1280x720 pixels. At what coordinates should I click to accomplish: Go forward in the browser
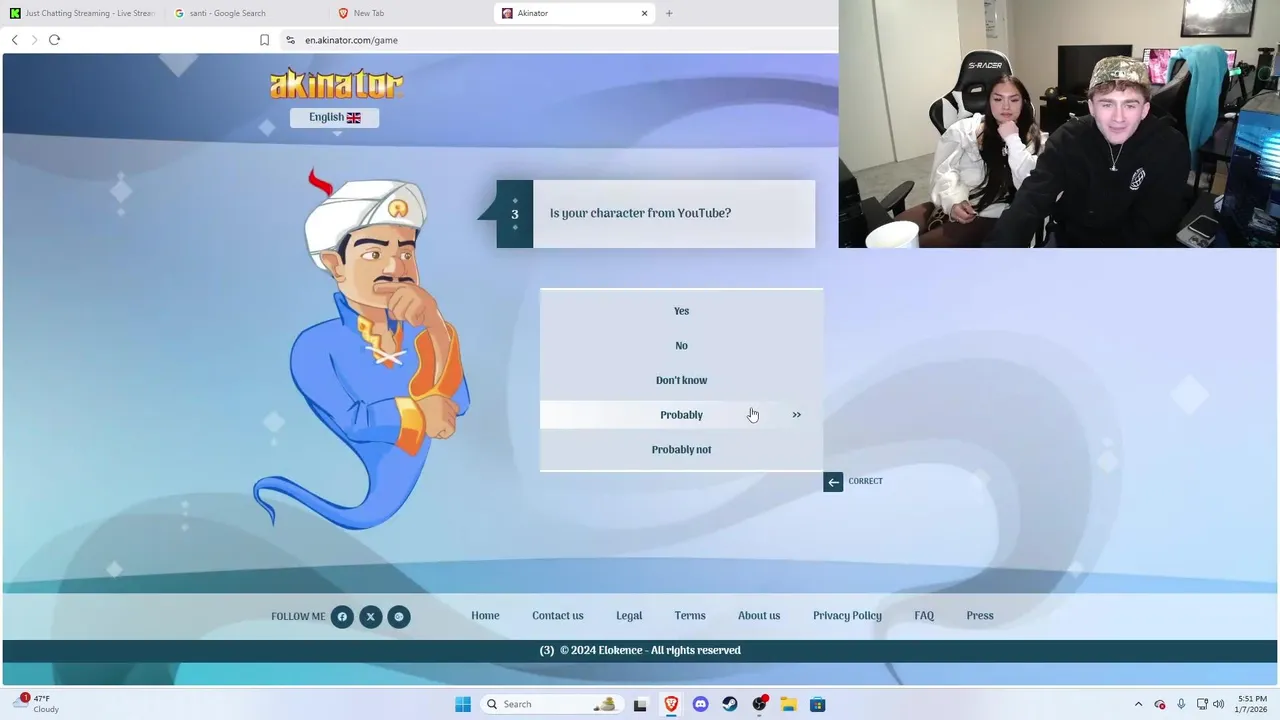pyautogui.click(x=34, y=40)
